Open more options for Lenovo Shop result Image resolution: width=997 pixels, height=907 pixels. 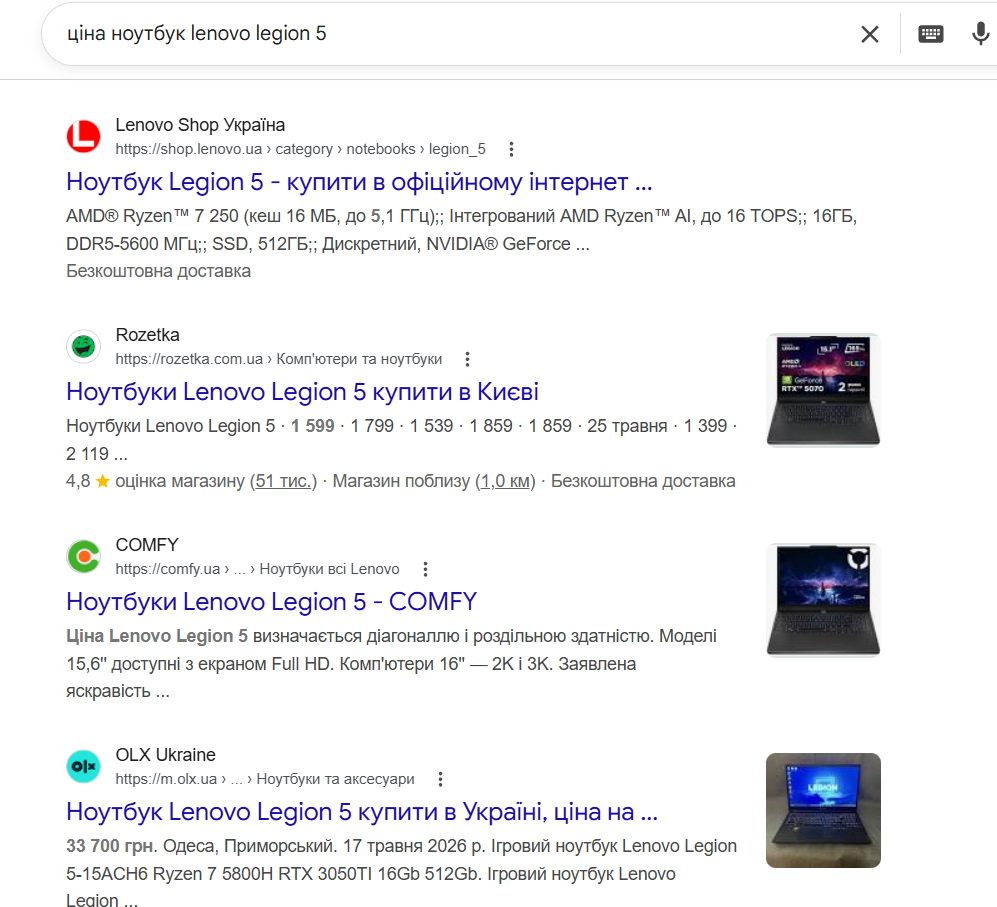coord(511,149)
